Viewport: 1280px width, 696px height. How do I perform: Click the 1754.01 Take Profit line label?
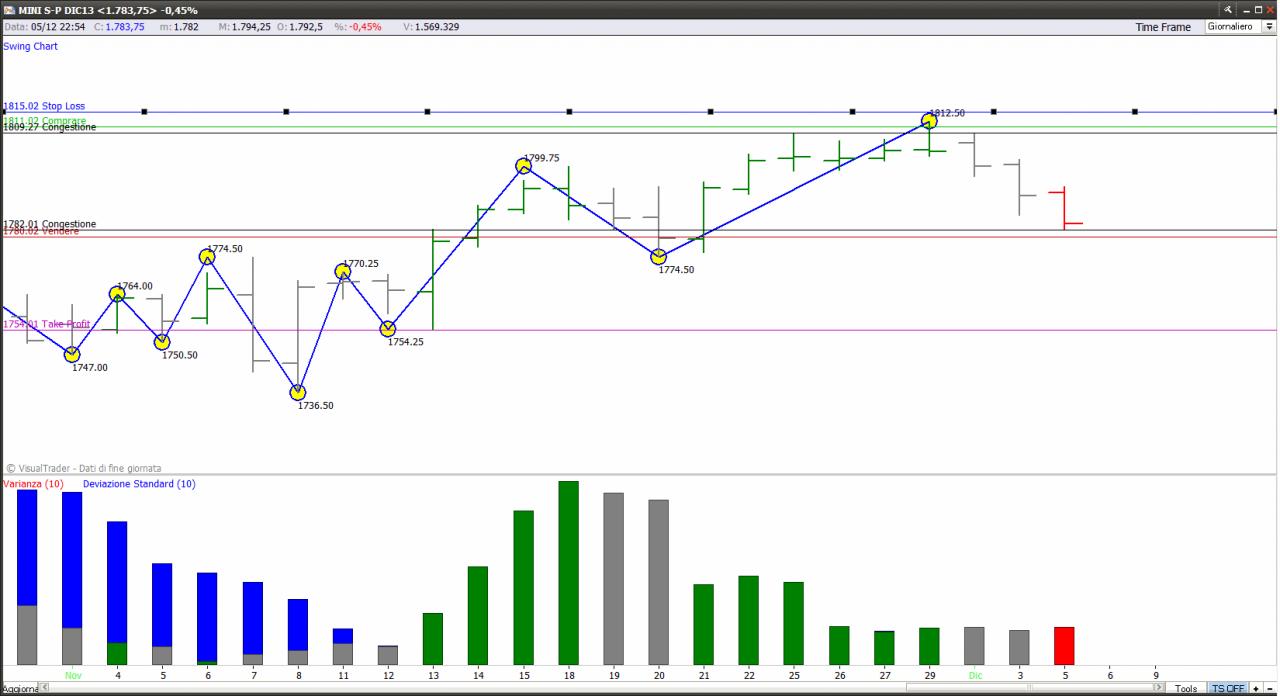point(46,324)
